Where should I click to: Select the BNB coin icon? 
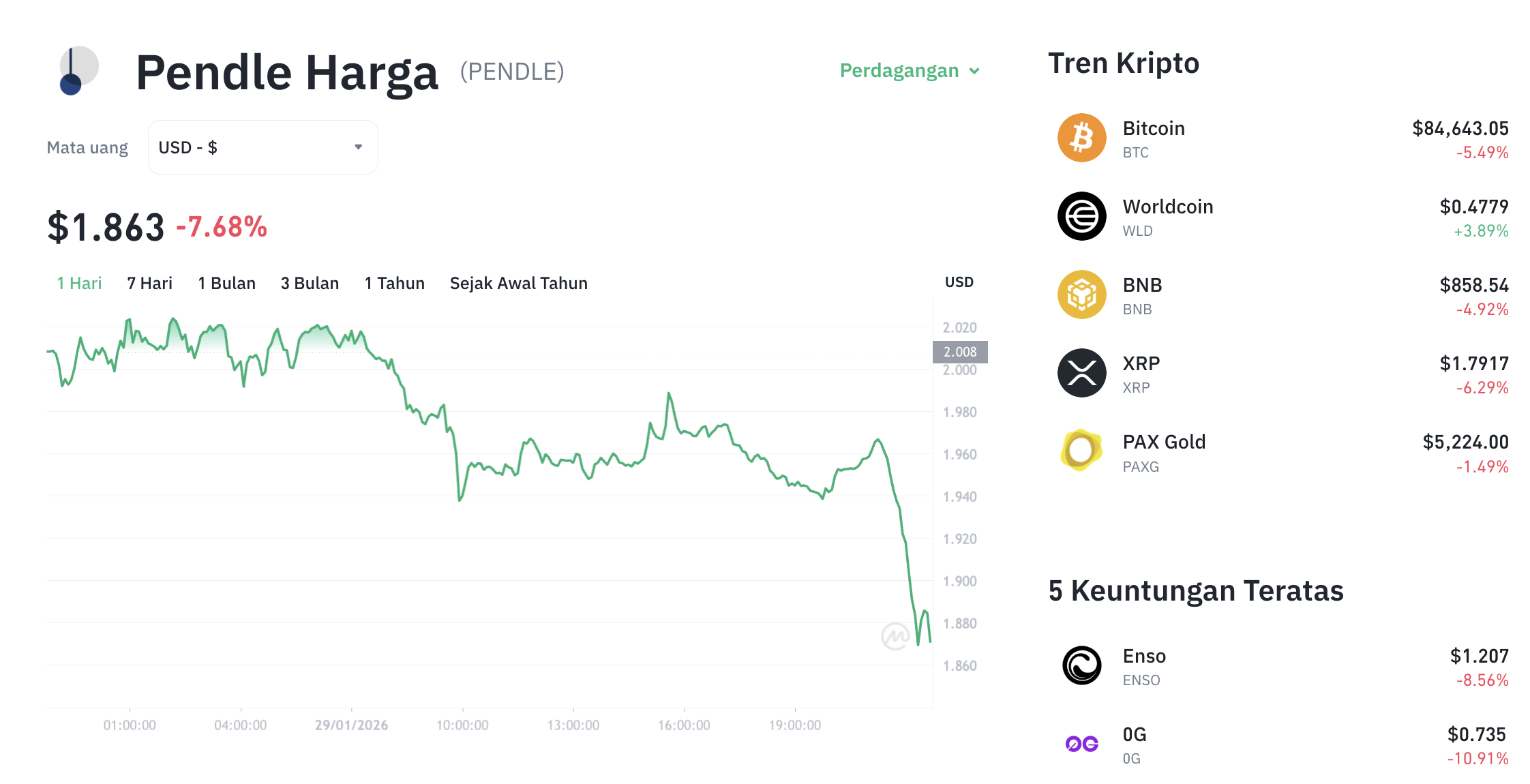point(1081,295)
